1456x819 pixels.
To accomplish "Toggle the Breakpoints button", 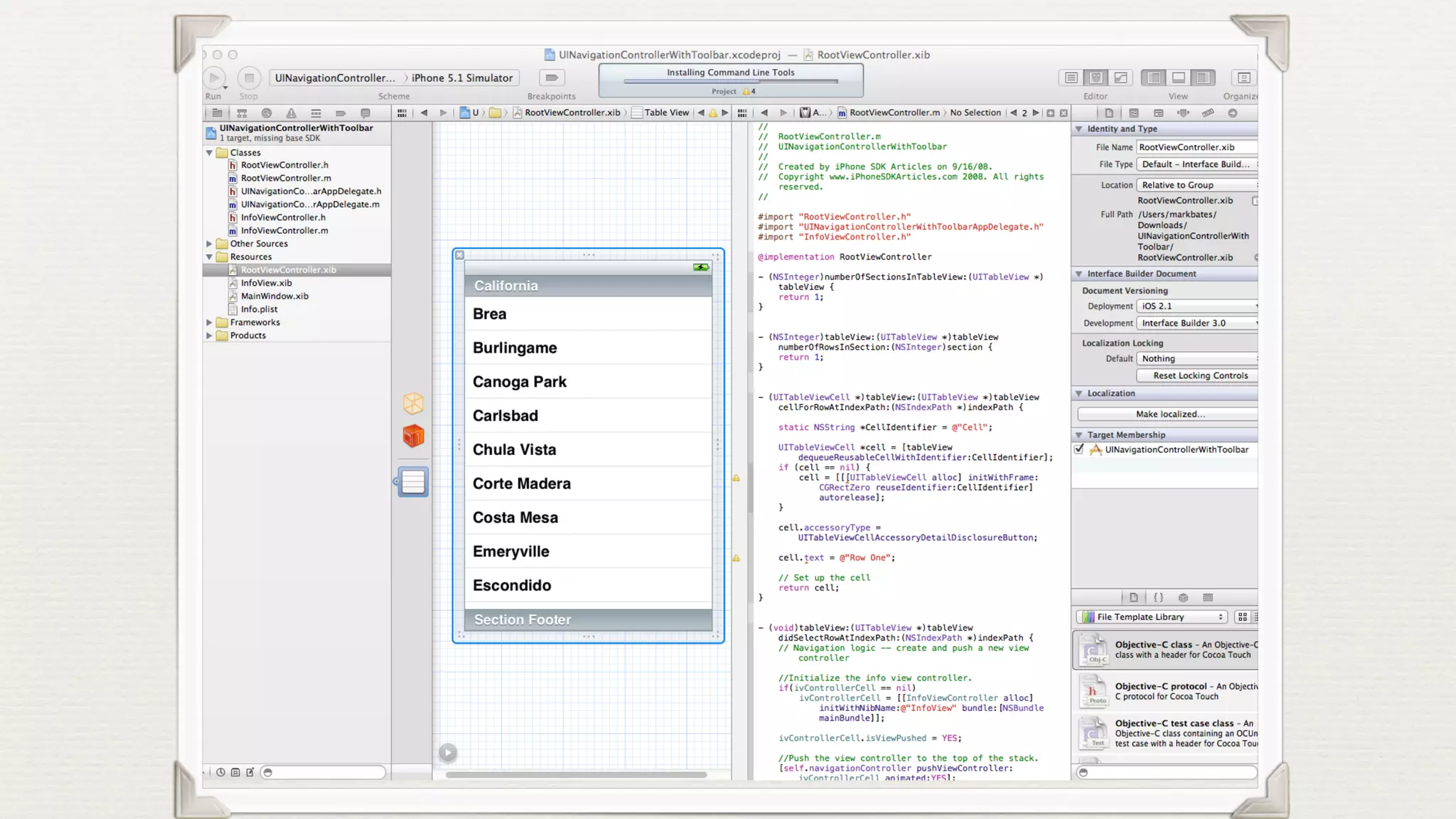I will click(x=552, y=77).
